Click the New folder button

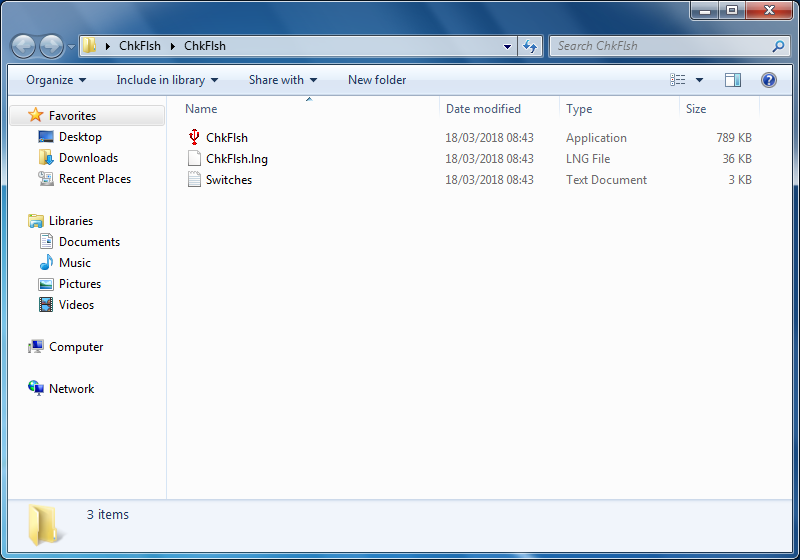(377, 80)
